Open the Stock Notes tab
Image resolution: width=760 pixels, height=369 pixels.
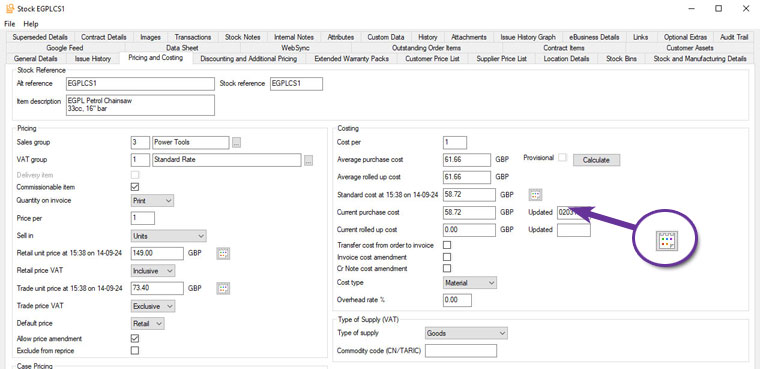pos(242,37)
